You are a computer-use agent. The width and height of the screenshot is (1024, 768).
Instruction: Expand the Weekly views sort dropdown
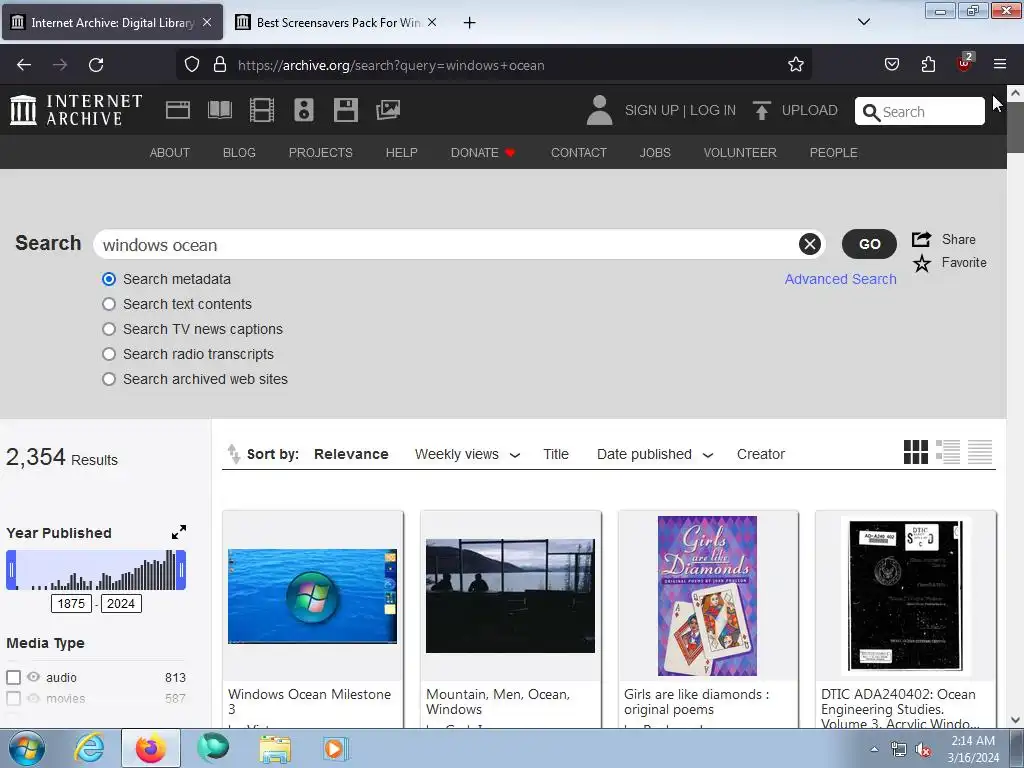pyautogui.click(x=515, y=455)
